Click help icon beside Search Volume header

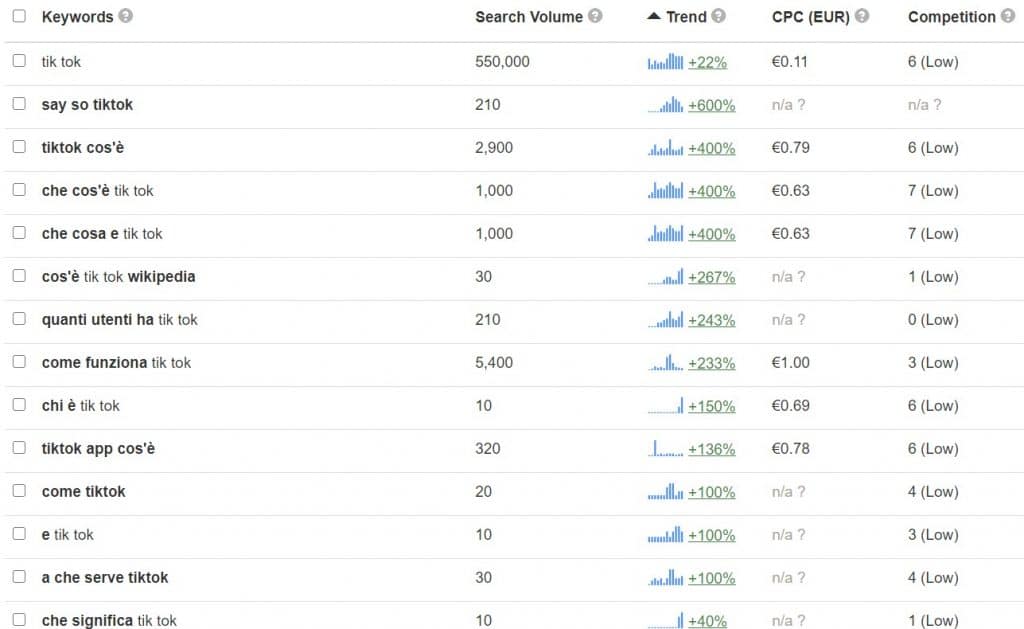click(595, 16)
